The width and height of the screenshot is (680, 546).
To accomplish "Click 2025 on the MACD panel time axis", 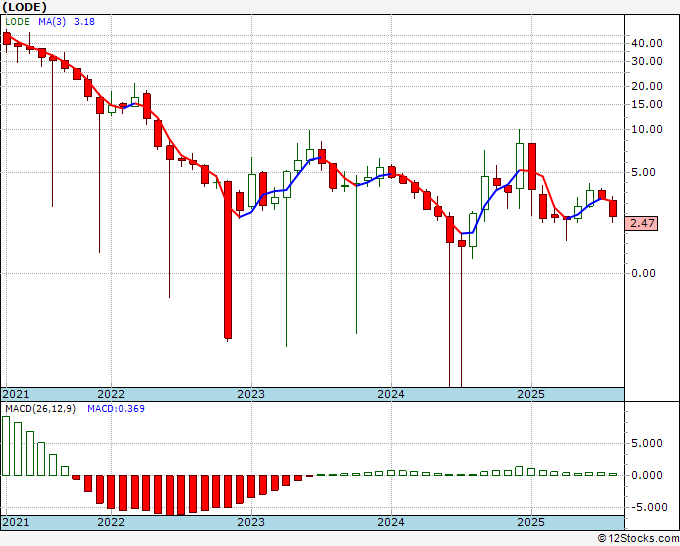I will (x=531, y=522).
